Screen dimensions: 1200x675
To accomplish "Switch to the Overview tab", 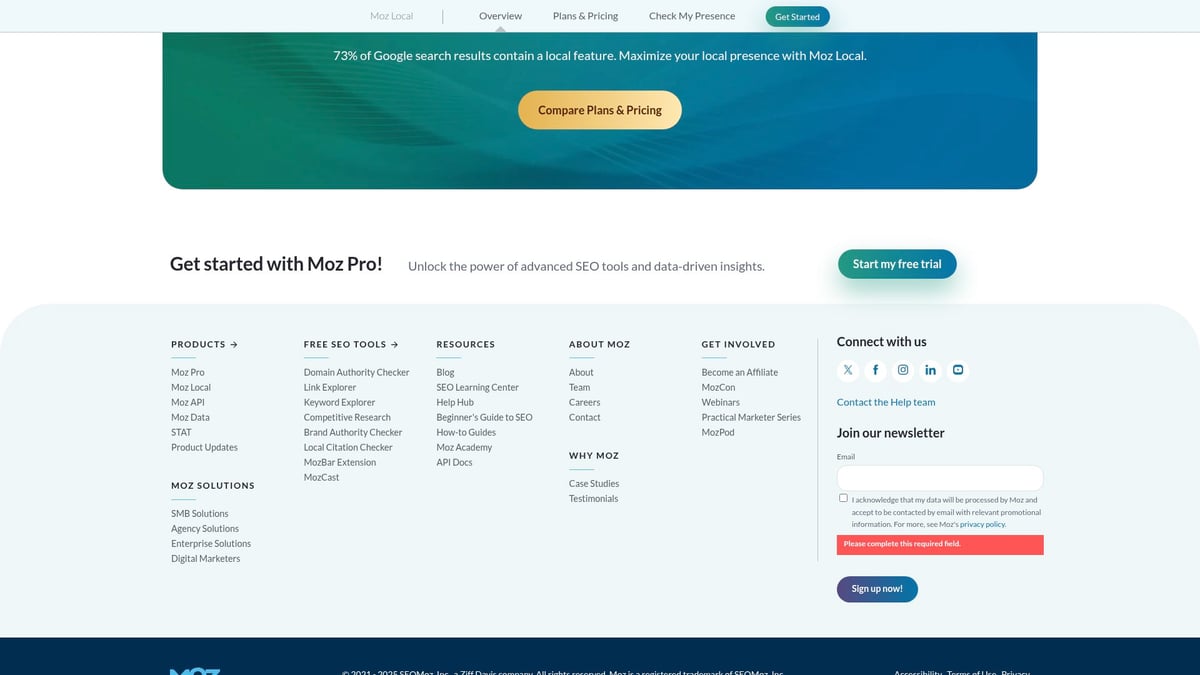I will (x=499, y=15).
